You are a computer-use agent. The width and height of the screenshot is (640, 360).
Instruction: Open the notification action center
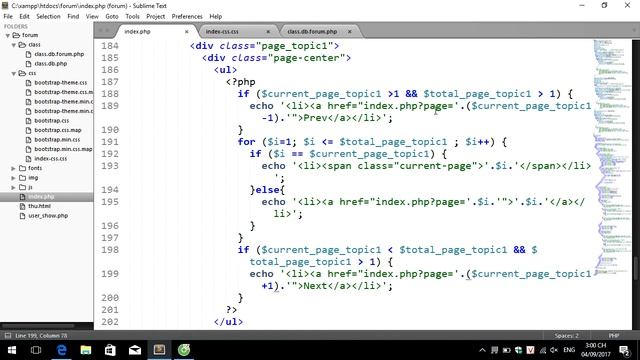point(624,350)
